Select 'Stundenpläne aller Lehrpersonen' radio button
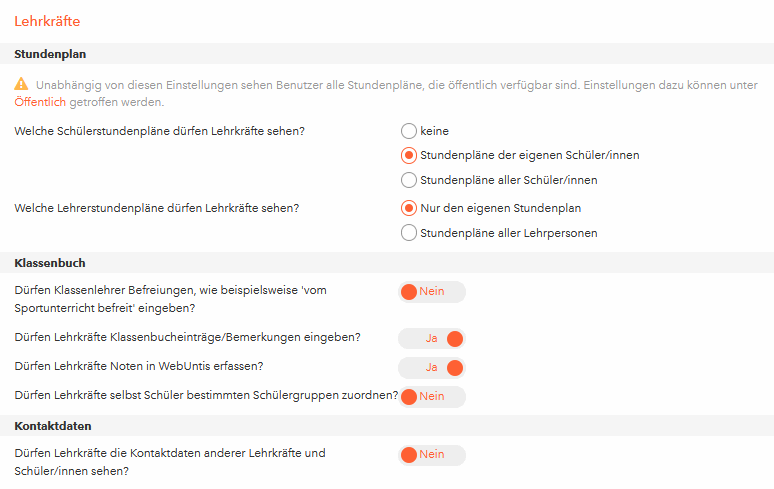Image resolution: width=774 pixels, height=489 pixels. click(x=409, y=233)
